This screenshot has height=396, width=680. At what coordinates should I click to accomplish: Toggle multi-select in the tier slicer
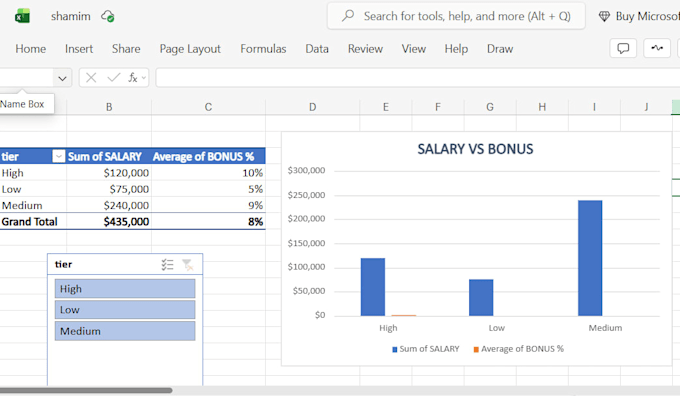point(167,265)
